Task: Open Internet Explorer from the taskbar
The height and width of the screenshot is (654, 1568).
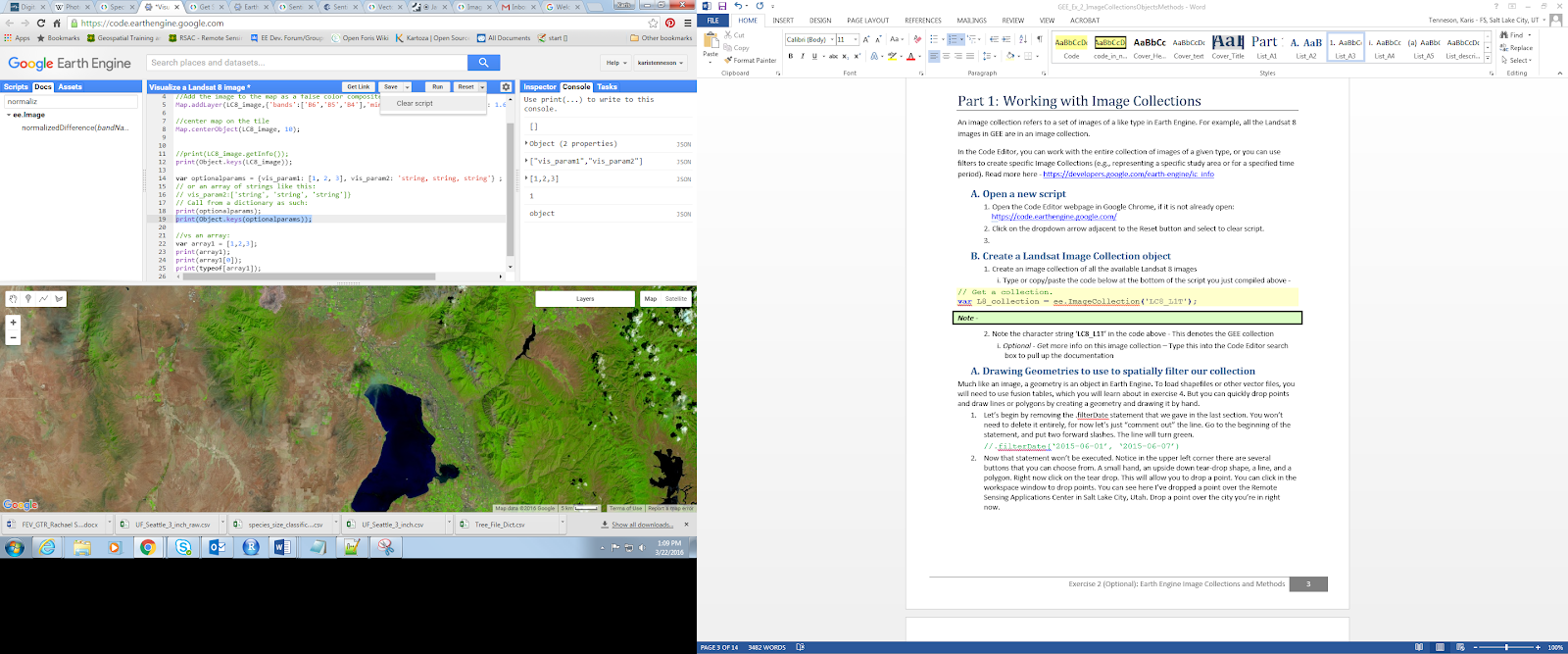Action: pos(47,547)
